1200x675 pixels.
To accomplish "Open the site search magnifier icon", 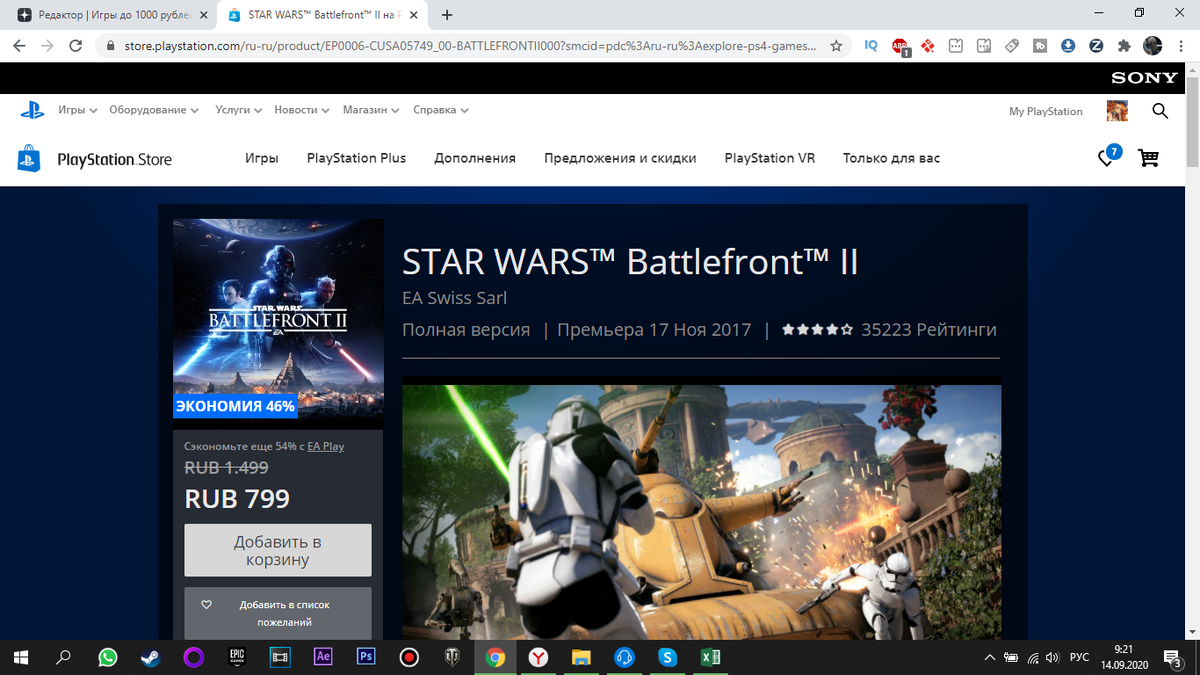I will coord(1160,110).
